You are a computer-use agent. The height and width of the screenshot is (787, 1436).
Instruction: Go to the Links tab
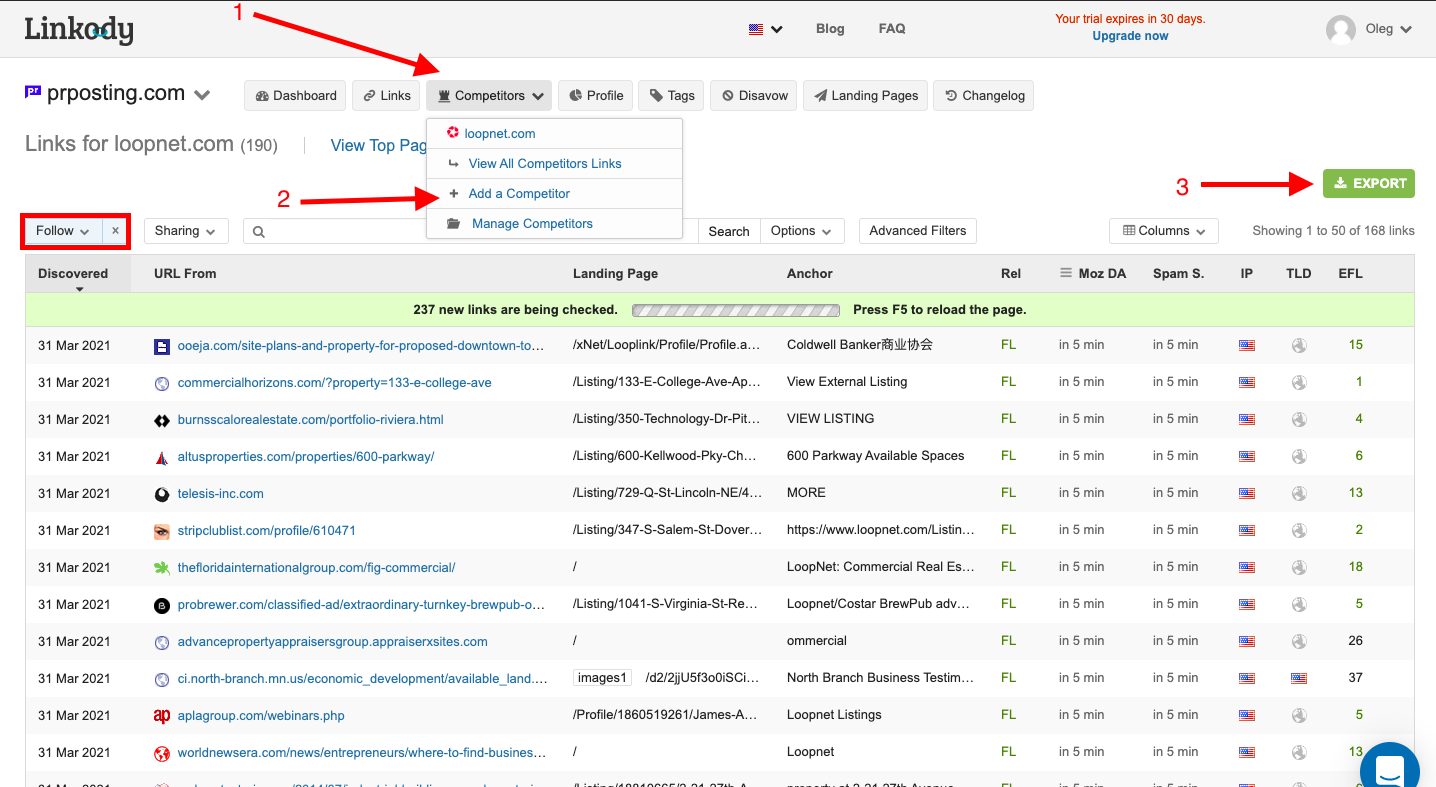pos(386,96)
